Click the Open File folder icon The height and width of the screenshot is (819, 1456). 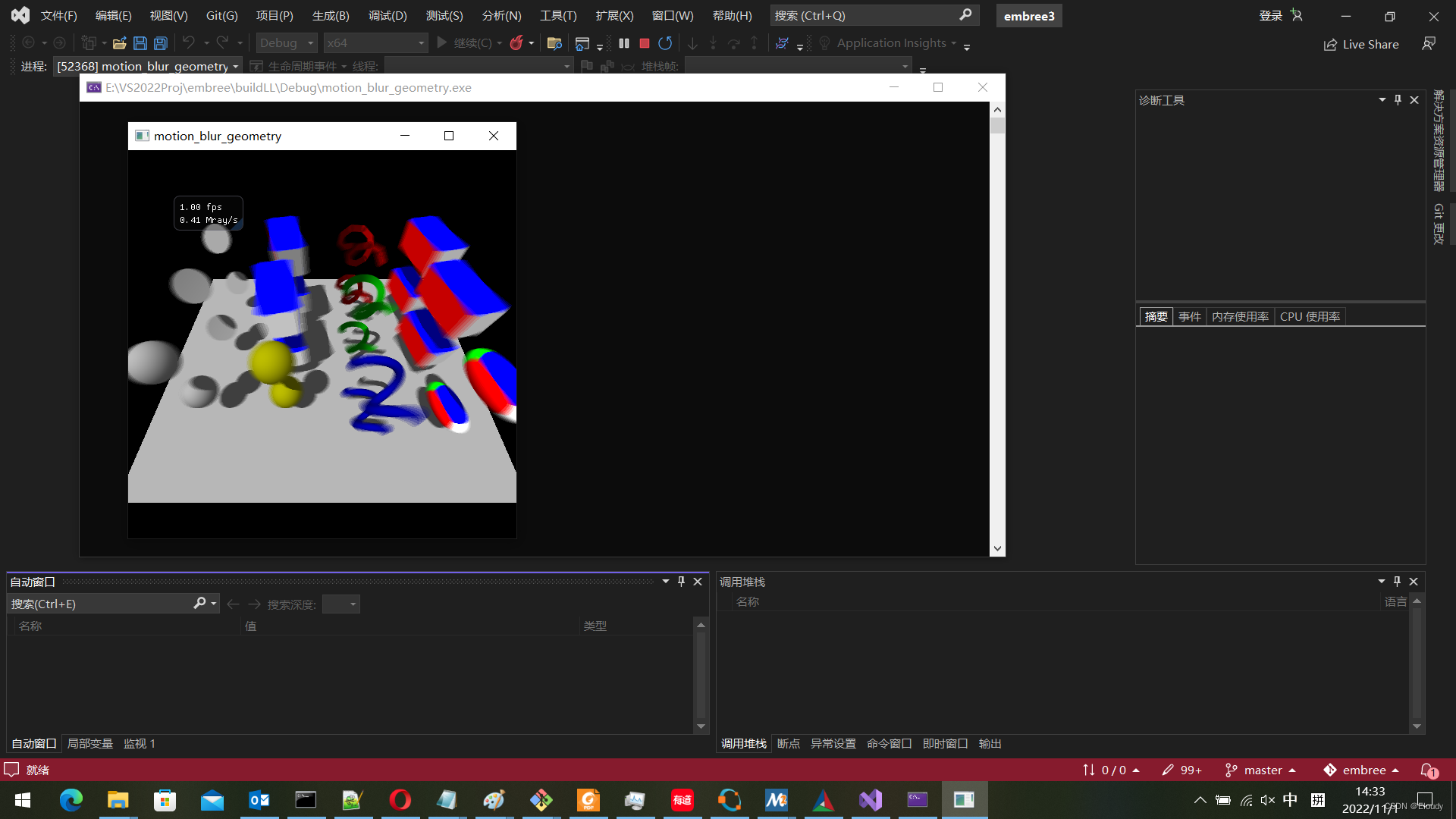[x=119, y=43]
